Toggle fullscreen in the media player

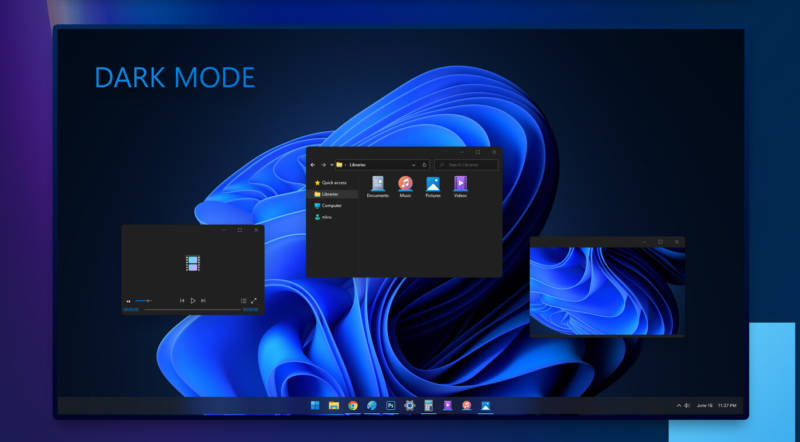point(254,301)
